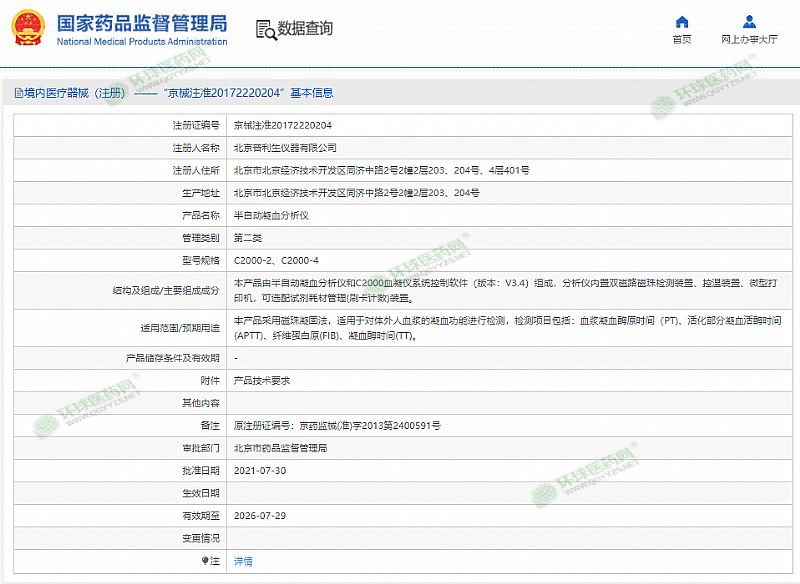Click National Medical Products Administration English subtitle

pos(141,42)
